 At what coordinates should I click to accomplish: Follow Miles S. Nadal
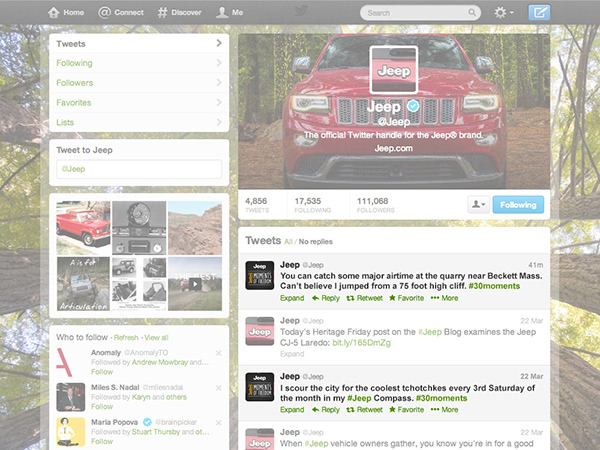pyautogui.click(x=102, y=407)
